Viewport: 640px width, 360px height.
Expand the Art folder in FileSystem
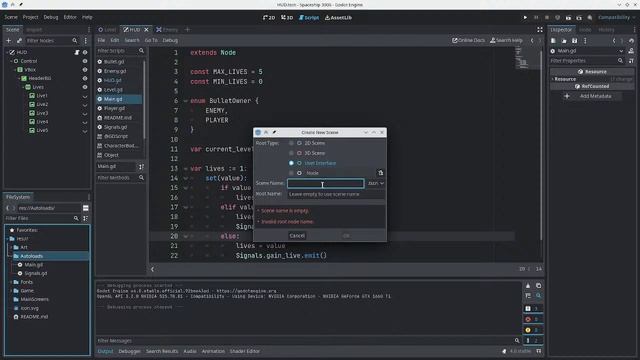pyautogui.click(x=11, y=247)
